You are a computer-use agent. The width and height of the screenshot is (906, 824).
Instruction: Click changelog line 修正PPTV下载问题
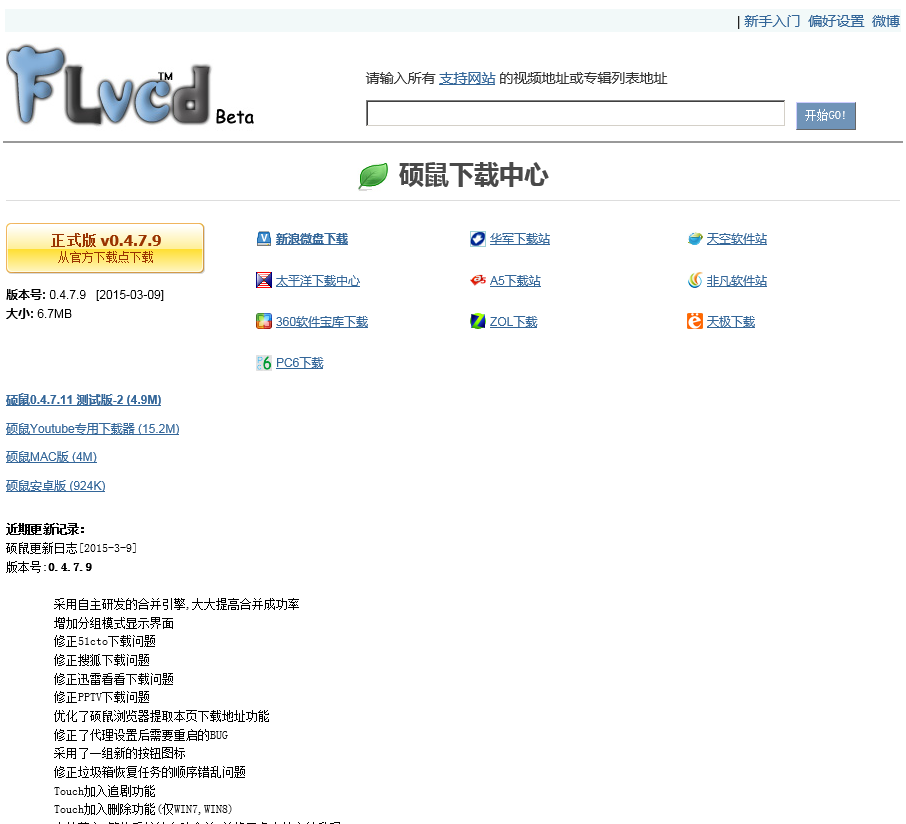pyautogui.click(x=102, y=697)
